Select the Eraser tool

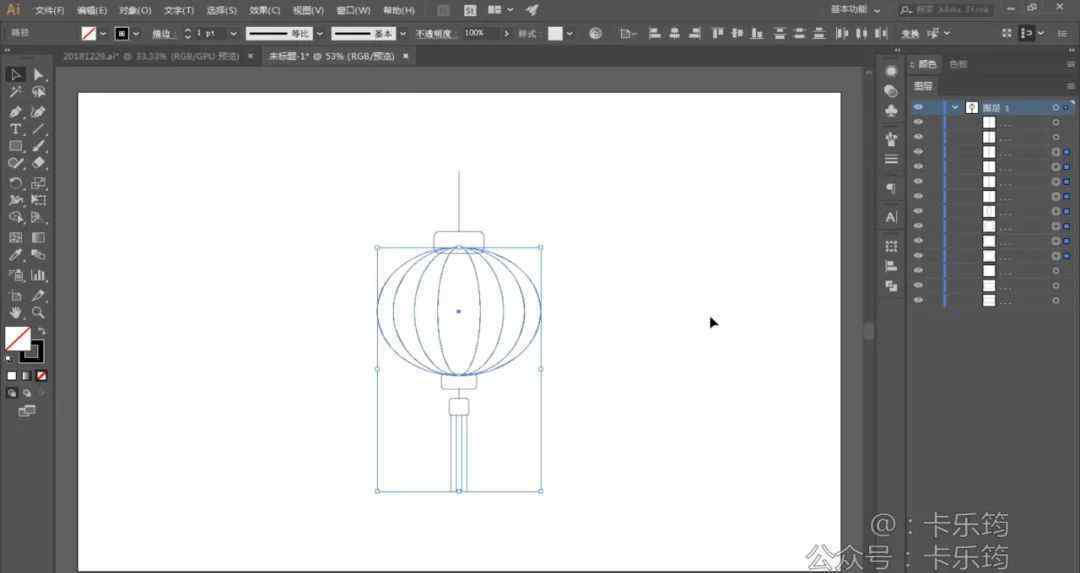coord(39,163)
